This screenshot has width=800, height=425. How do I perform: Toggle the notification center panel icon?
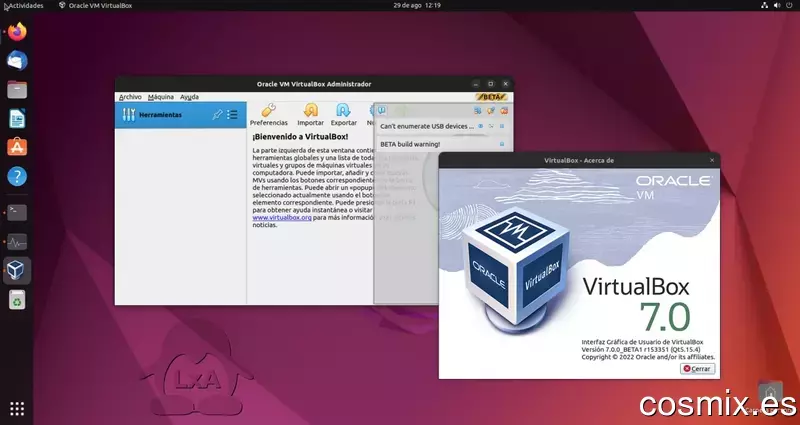tap(382, 110)
